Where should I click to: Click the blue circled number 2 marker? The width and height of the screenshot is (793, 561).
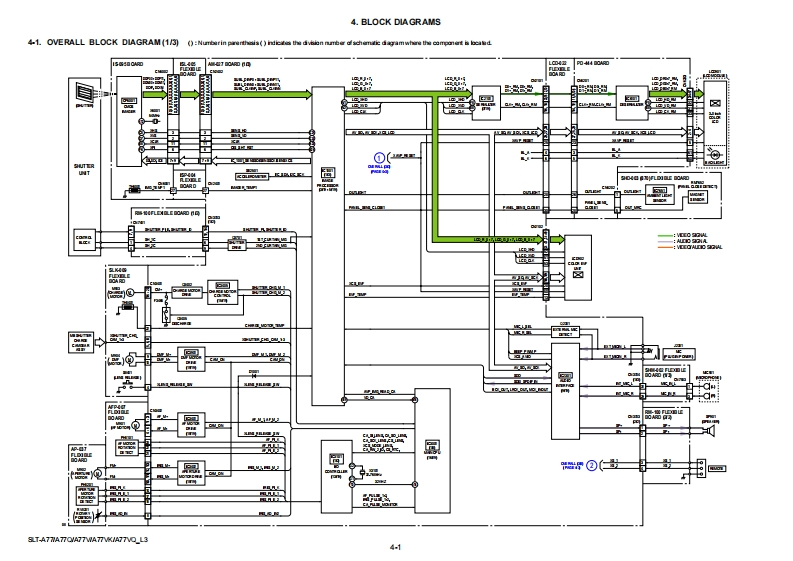pos(591,465)
